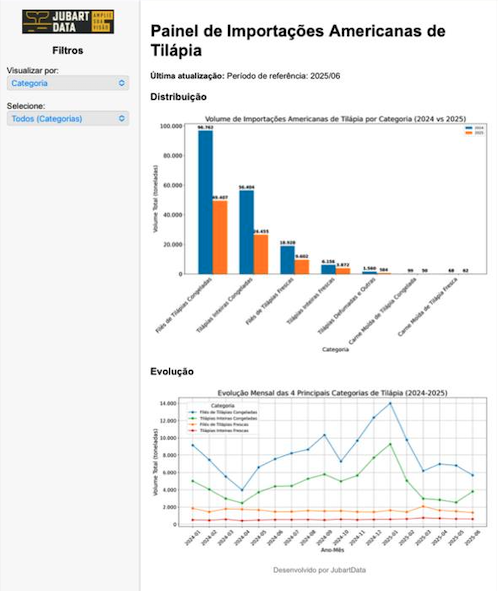Click the orange 2025 bar for Tilápias Inteiras Frescas

(343, 271)
